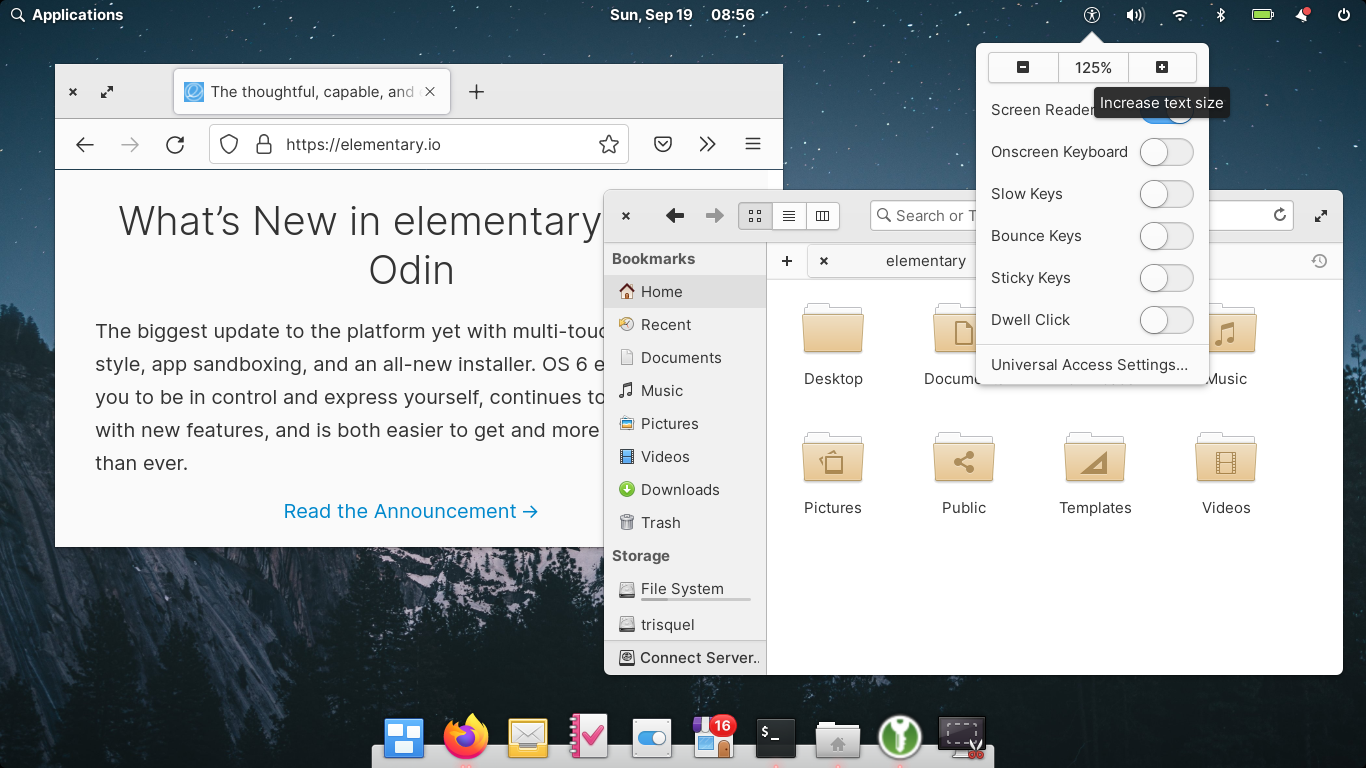Screen dimensions: 1366x768
Task: Open Firefox tracking protection shield
Action: [229, 144]
